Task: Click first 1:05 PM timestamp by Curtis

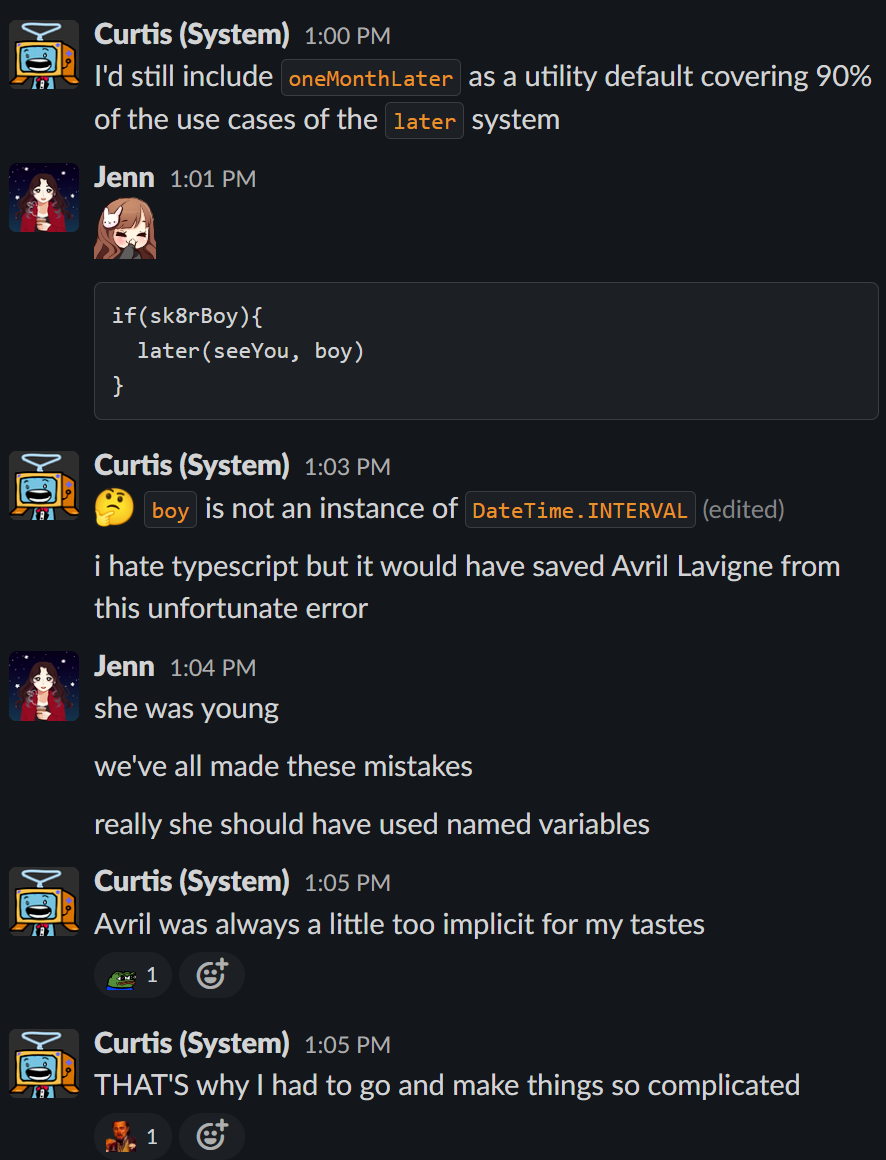Action: (348, 883)
